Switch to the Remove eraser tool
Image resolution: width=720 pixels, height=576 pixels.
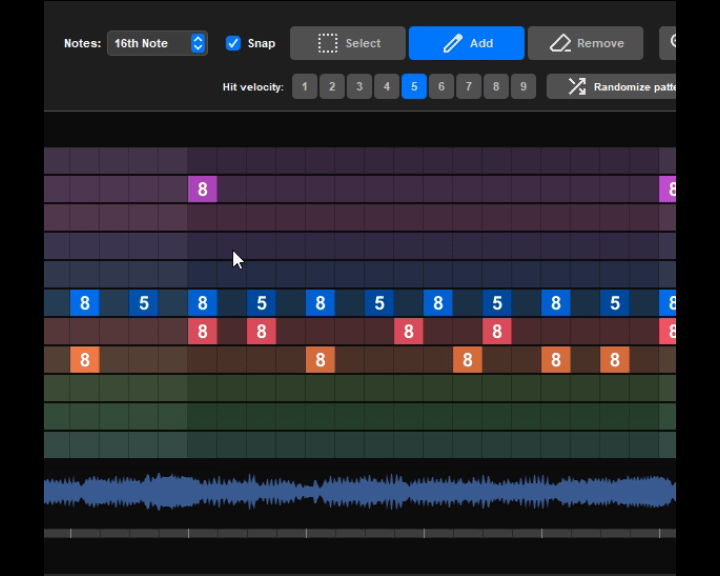coord(585,43)
